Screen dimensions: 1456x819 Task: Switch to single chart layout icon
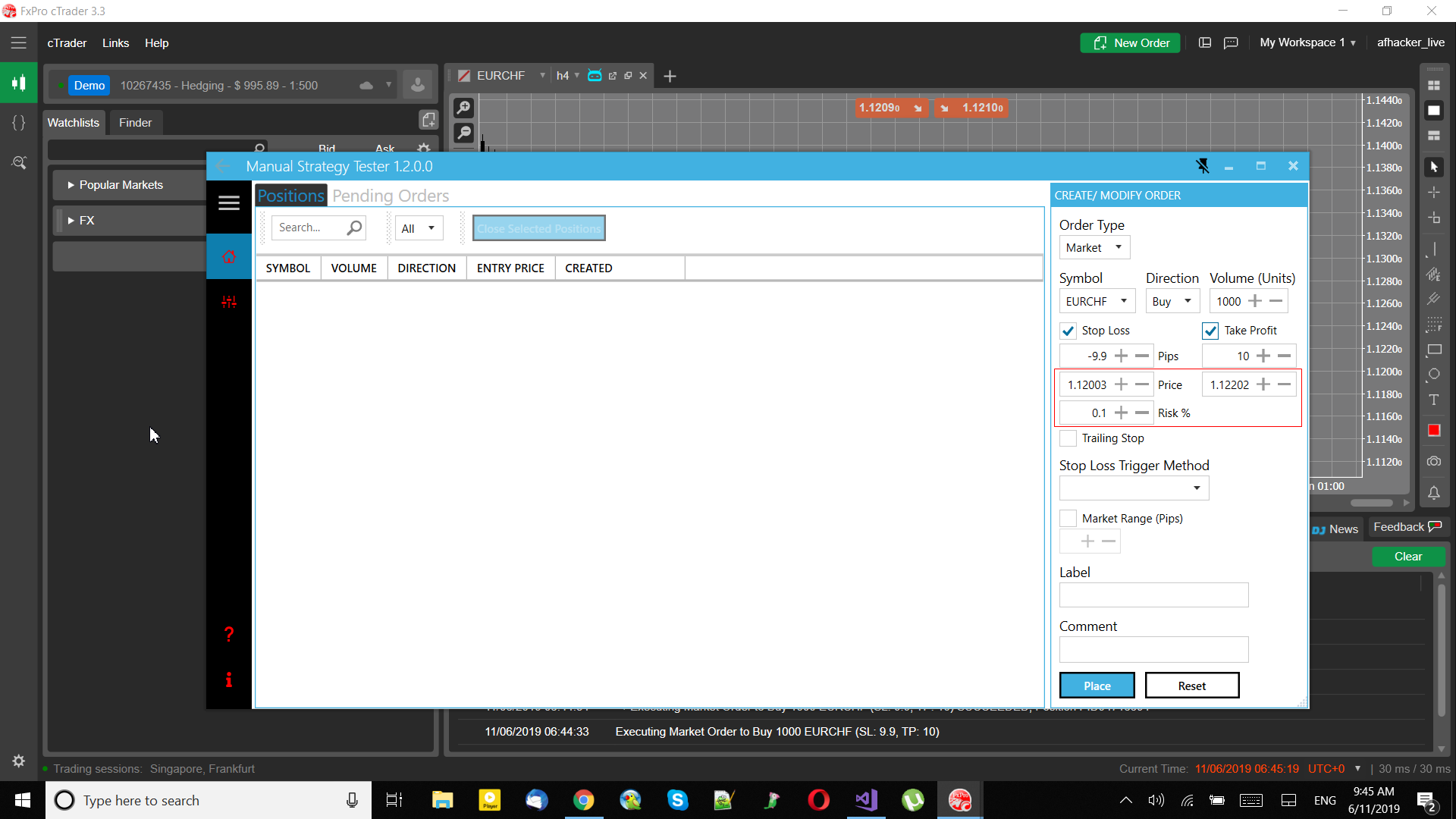point(1434,111)
